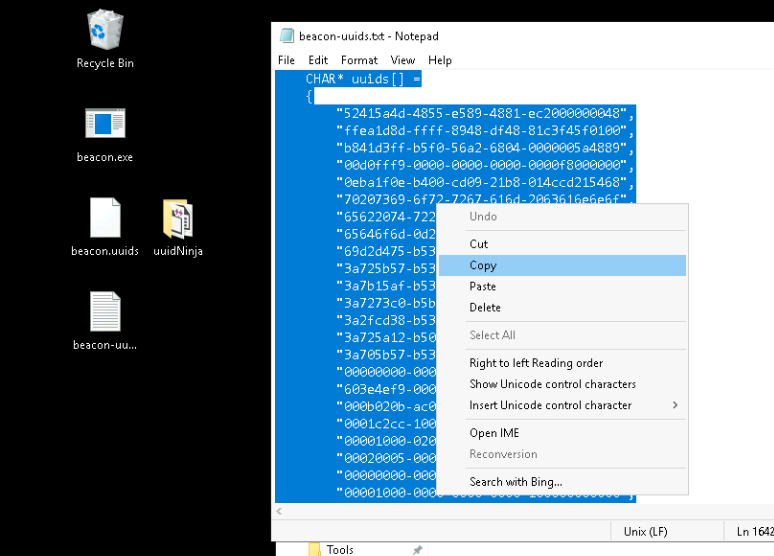Screen dimensions: 774x556
Task: Open the Edit menu in Notepad
Action: [318, 60]
